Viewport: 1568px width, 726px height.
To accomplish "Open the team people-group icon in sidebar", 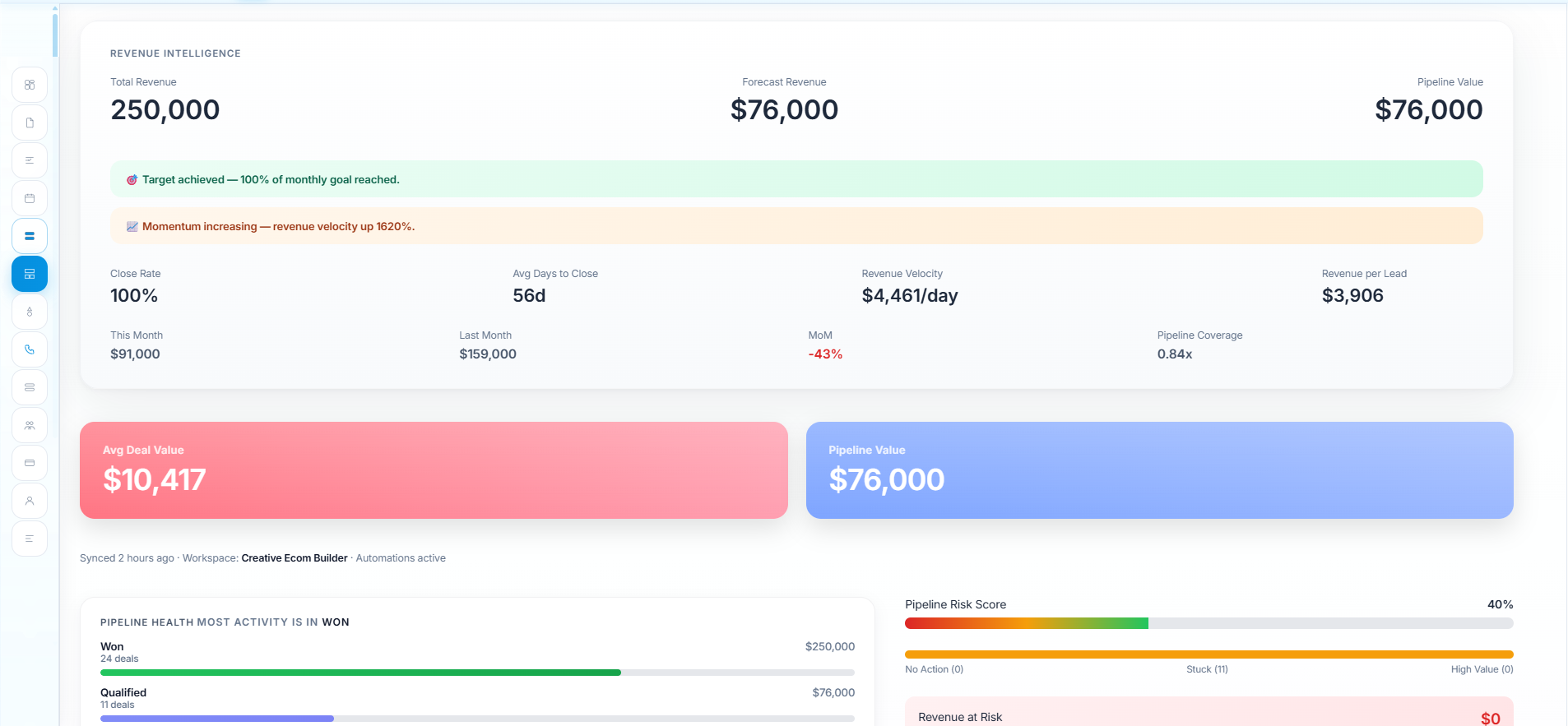I will tap(30, 425).
